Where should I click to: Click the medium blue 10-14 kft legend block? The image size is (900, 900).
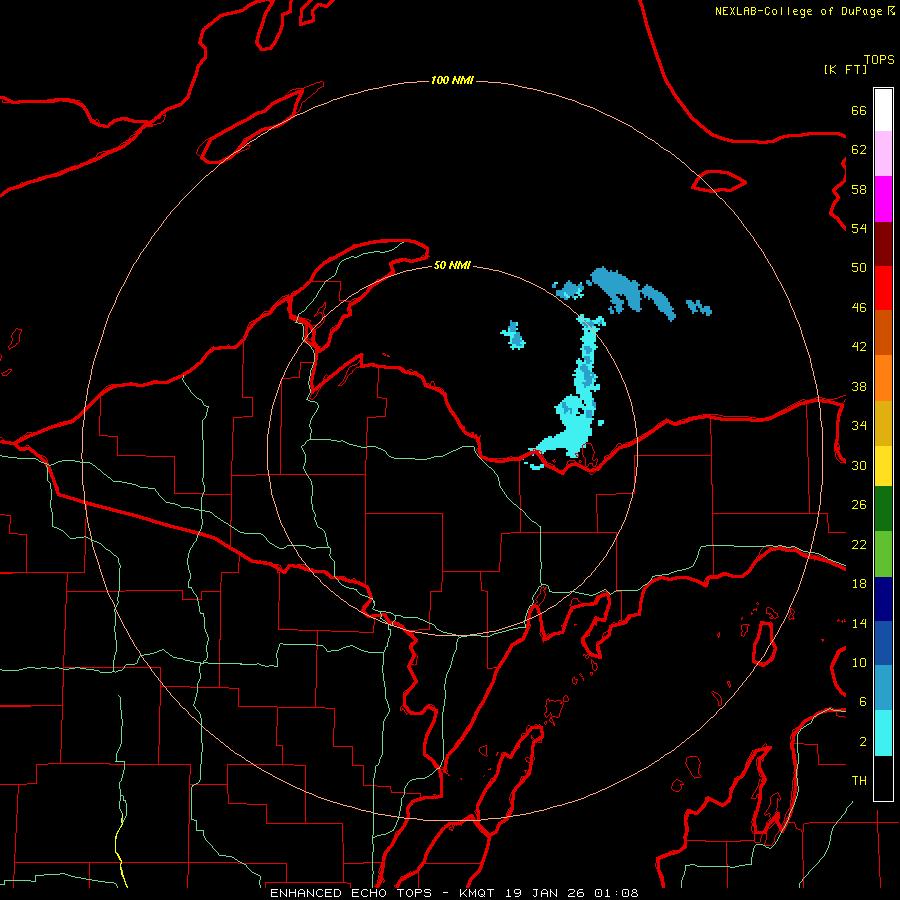click(883, 643)
